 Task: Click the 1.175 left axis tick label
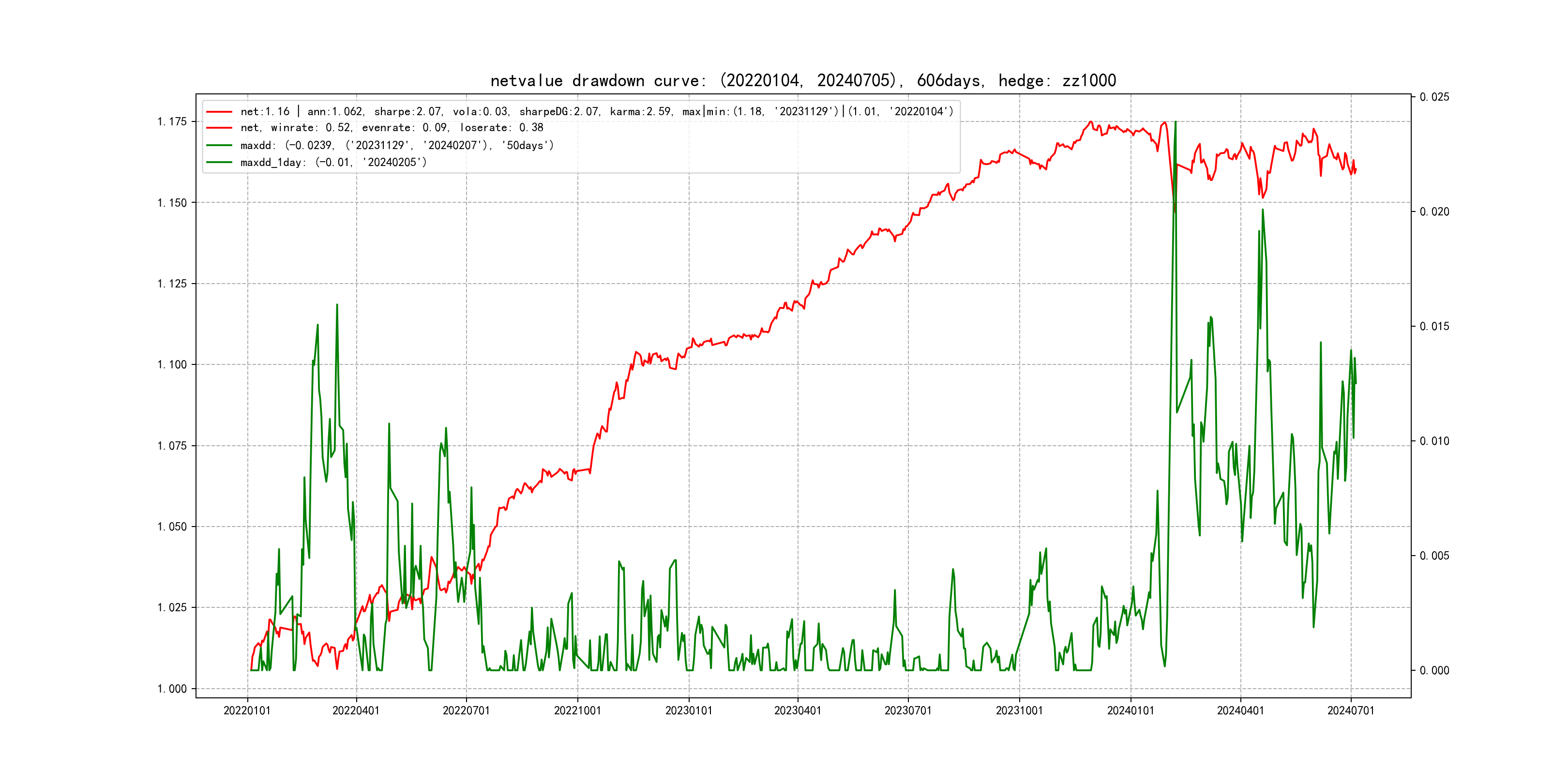coord(172,122)
